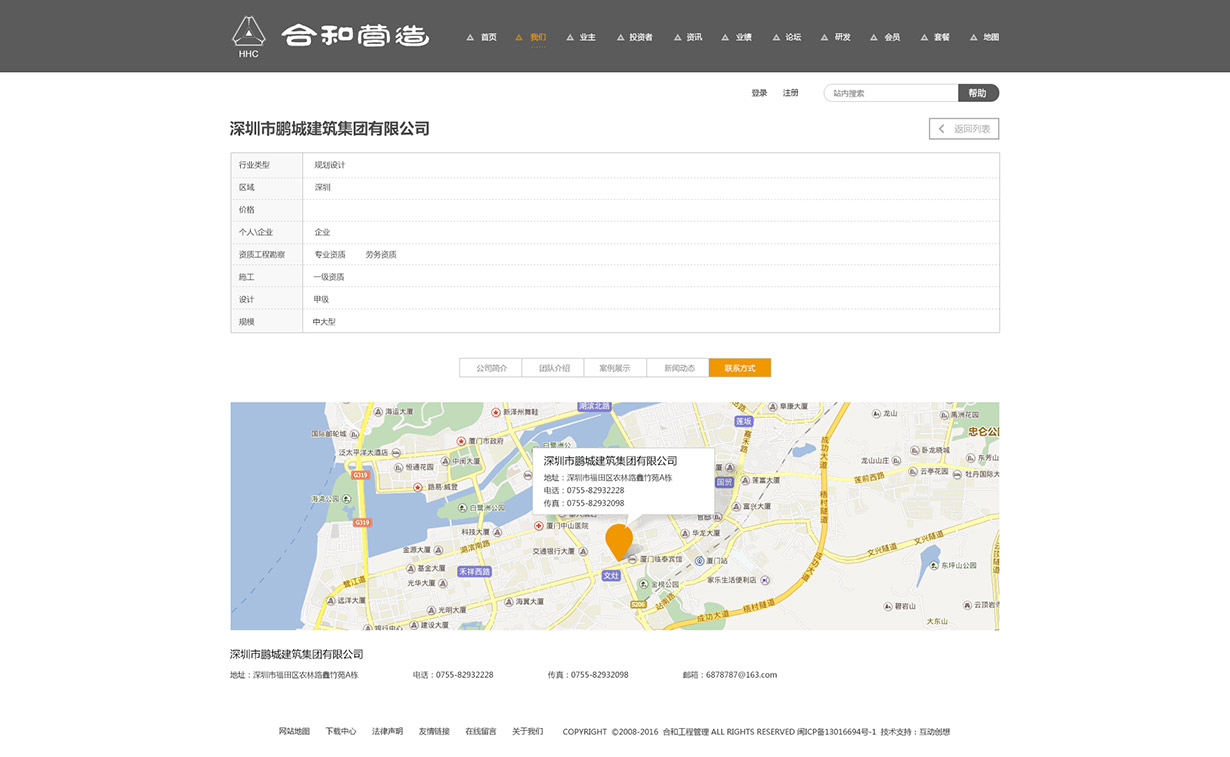Open the 地图 navigation item
1230x757 pixels.
pyautogui.click(x=991, y=38)
